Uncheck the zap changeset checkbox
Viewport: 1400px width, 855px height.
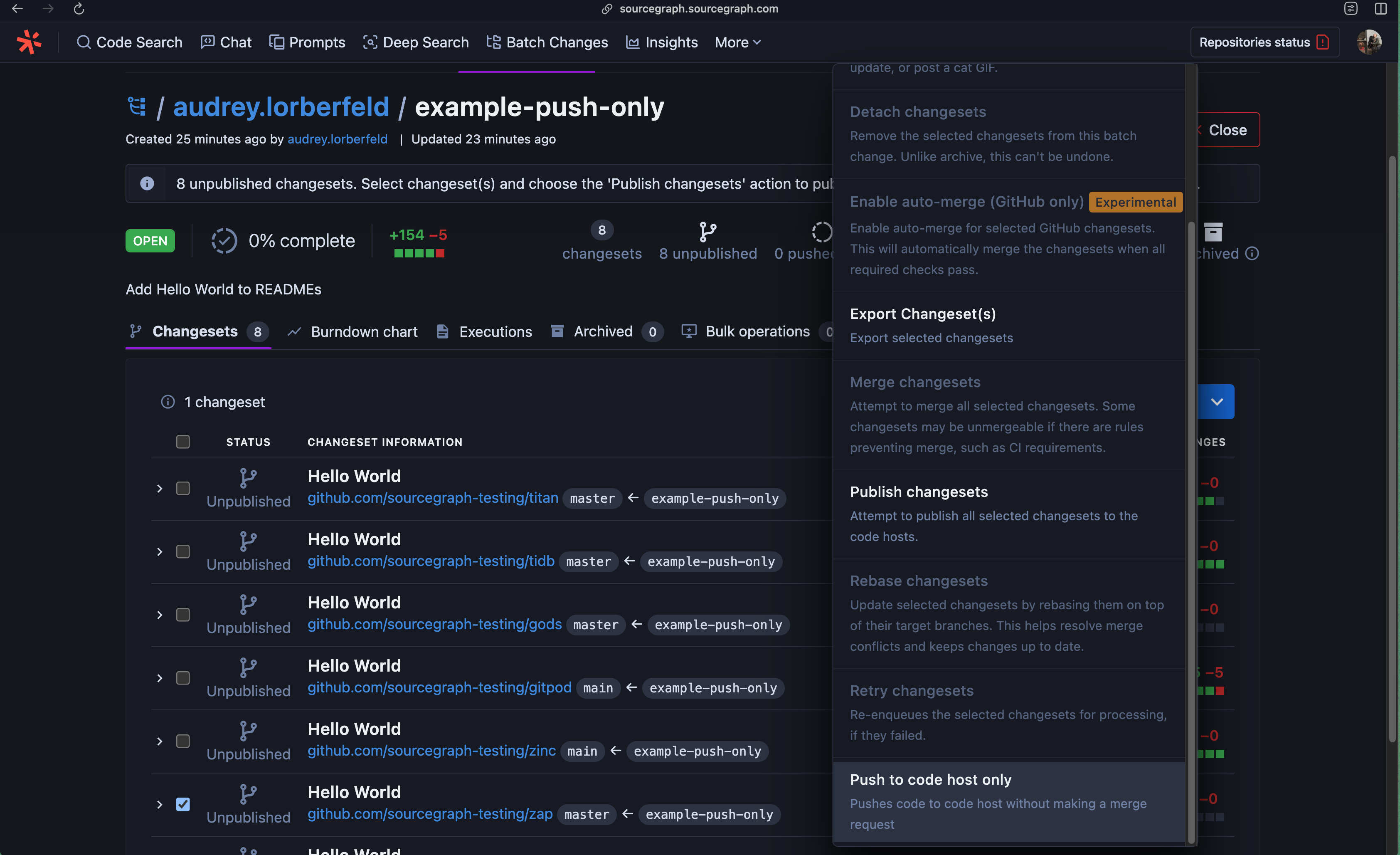(x=182, y=804)
